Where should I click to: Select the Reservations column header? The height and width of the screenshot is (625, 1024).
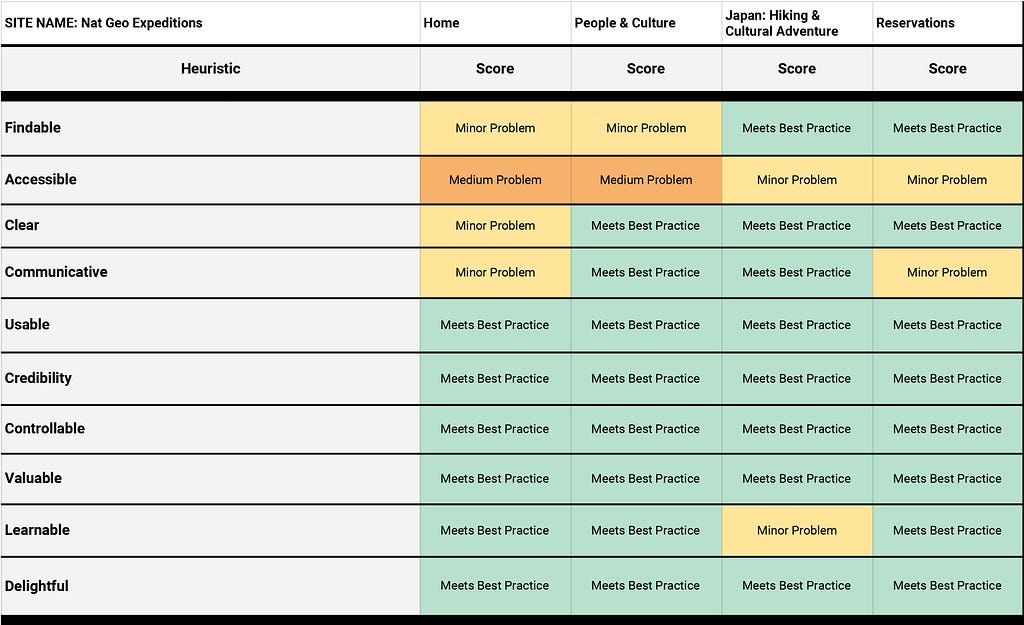(947, 23)
